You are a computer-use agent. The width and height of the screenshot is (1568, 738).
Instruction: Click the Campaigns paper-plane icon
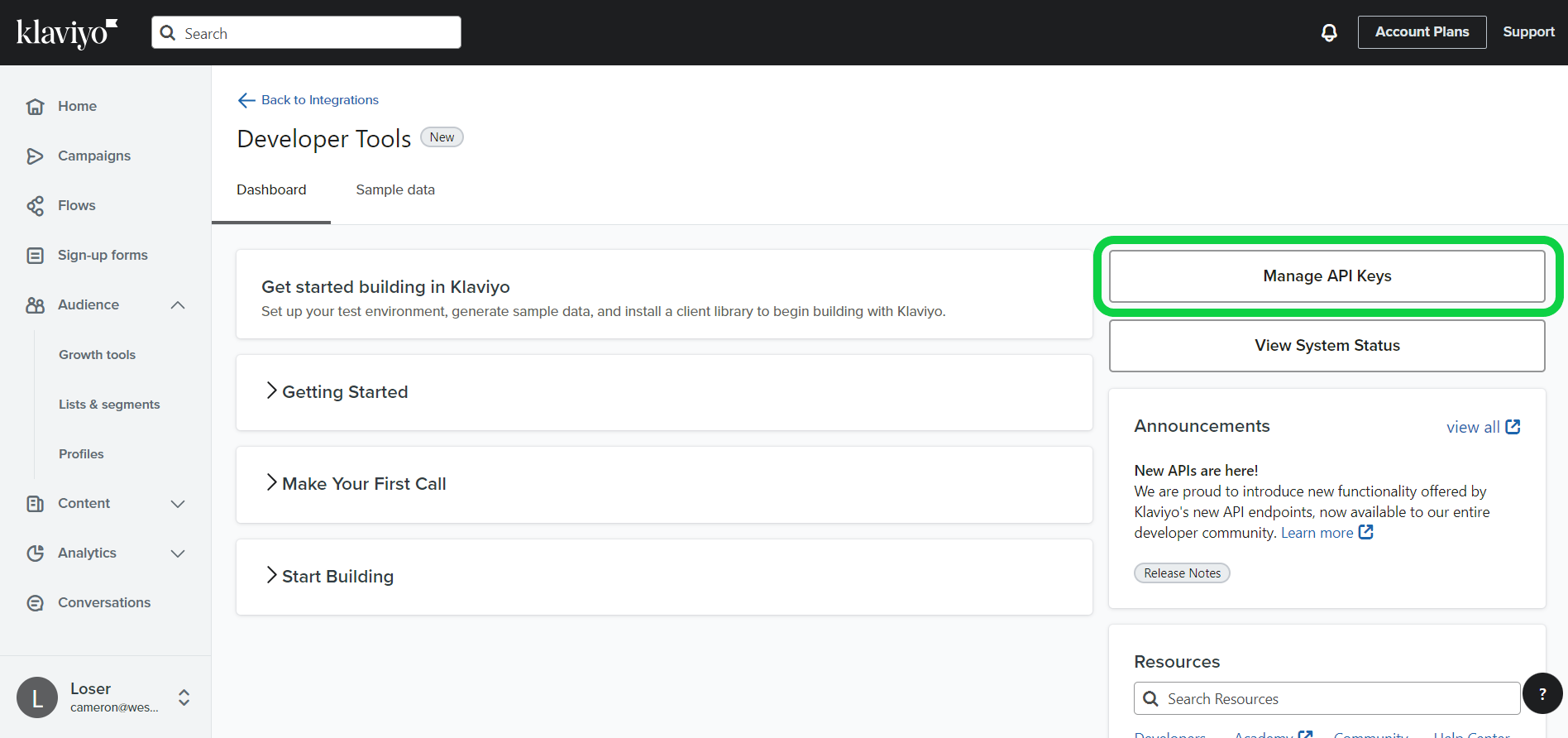[35, 156]
